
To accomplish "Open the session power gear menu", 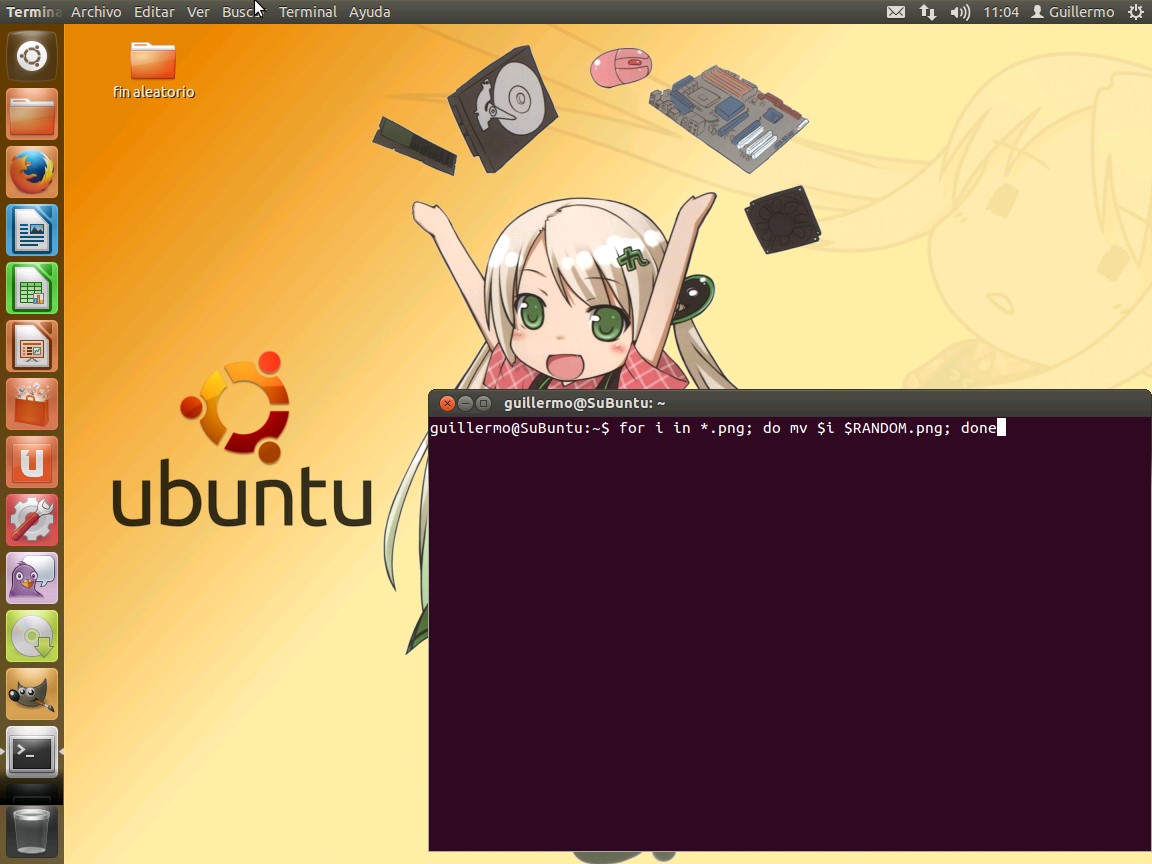I will tap(1136, 12).
